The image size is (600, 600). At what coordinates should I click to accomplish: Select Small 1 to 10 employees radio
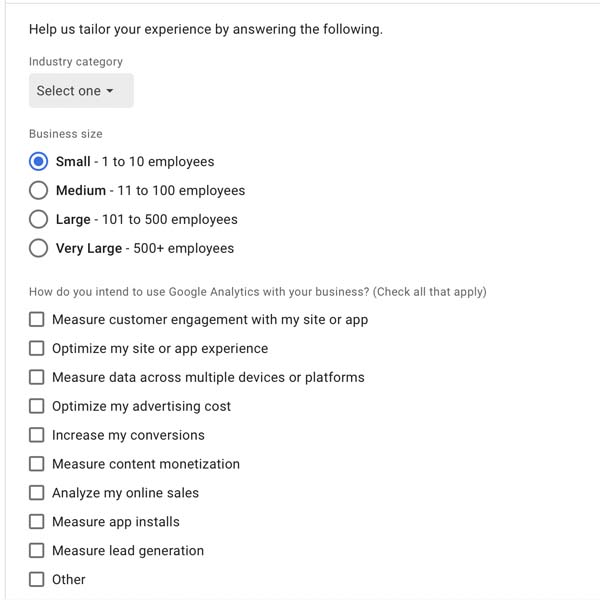click(38, 161)
